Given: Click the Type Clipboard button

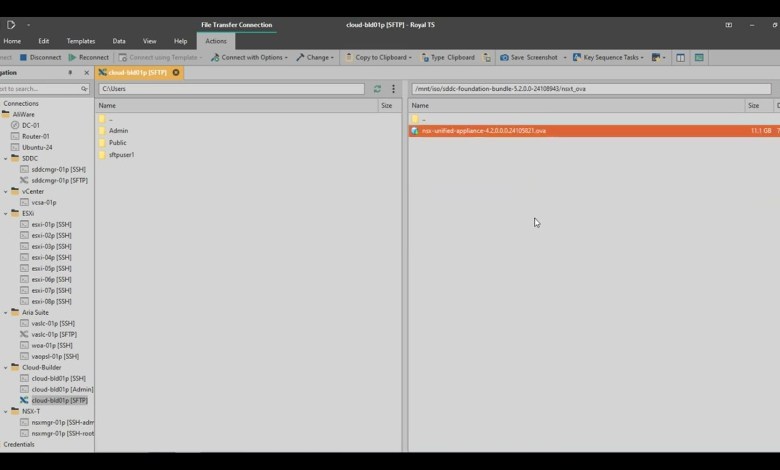Looking at the screenshot, I should [448, 57].
